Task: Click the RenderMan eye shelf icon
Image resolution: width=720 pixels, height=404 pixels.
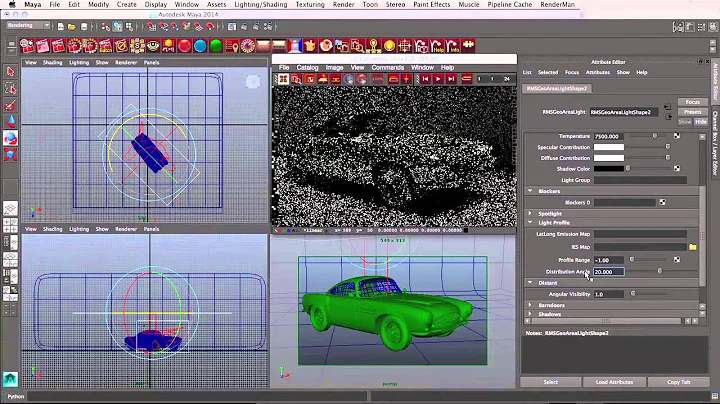Action: [x=153, y=46]
